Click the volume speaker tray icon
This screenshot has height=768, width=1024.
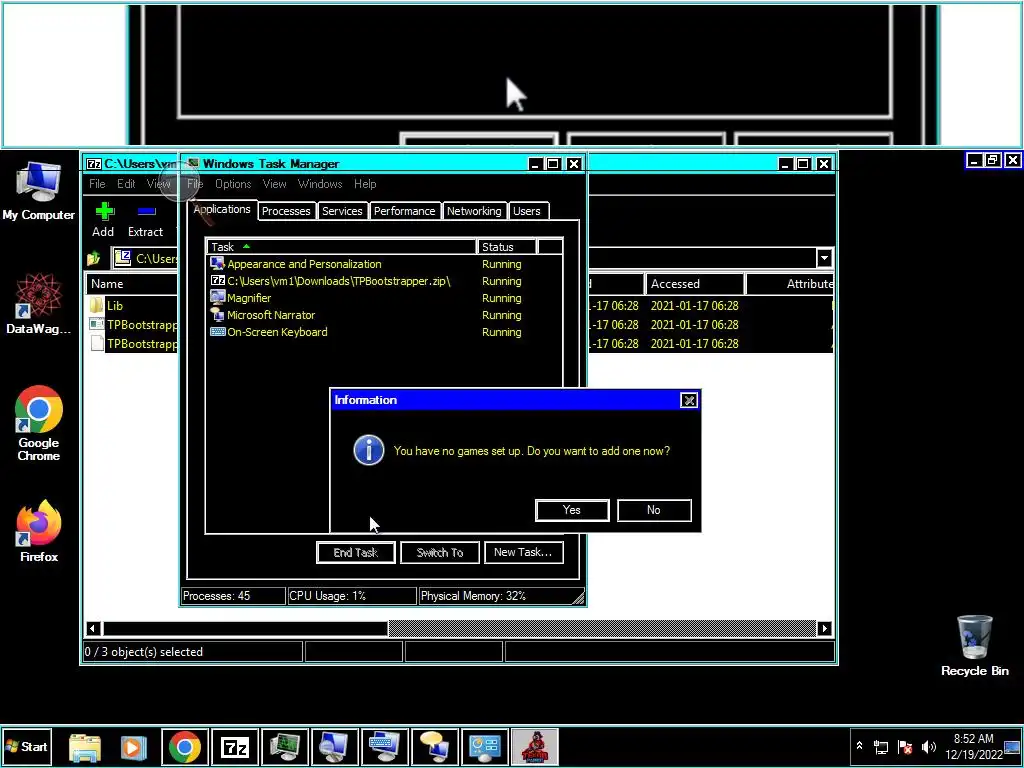(929, 747)
